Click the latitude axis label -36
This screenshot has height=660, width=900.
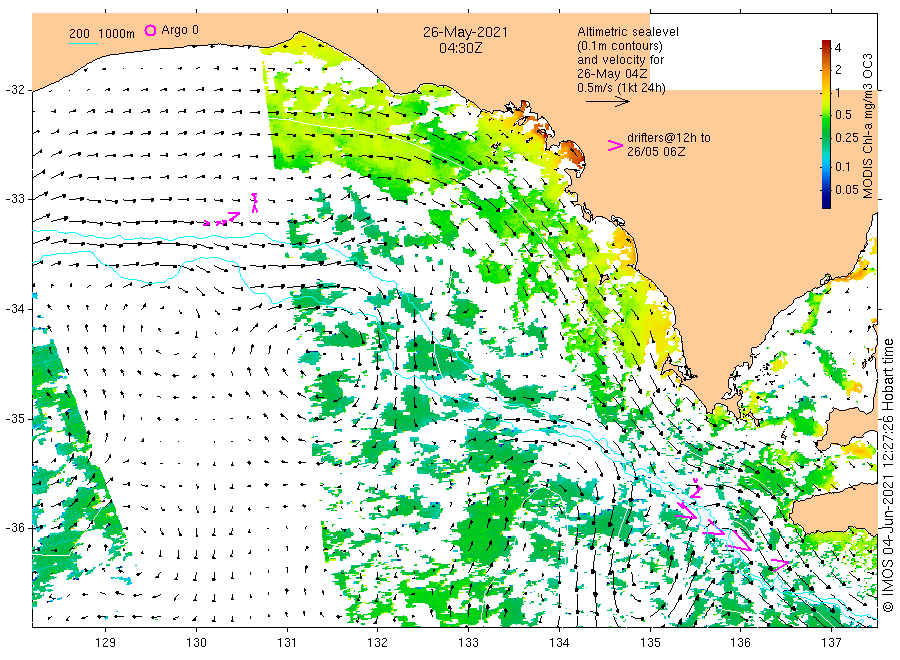tap(16, 528)
